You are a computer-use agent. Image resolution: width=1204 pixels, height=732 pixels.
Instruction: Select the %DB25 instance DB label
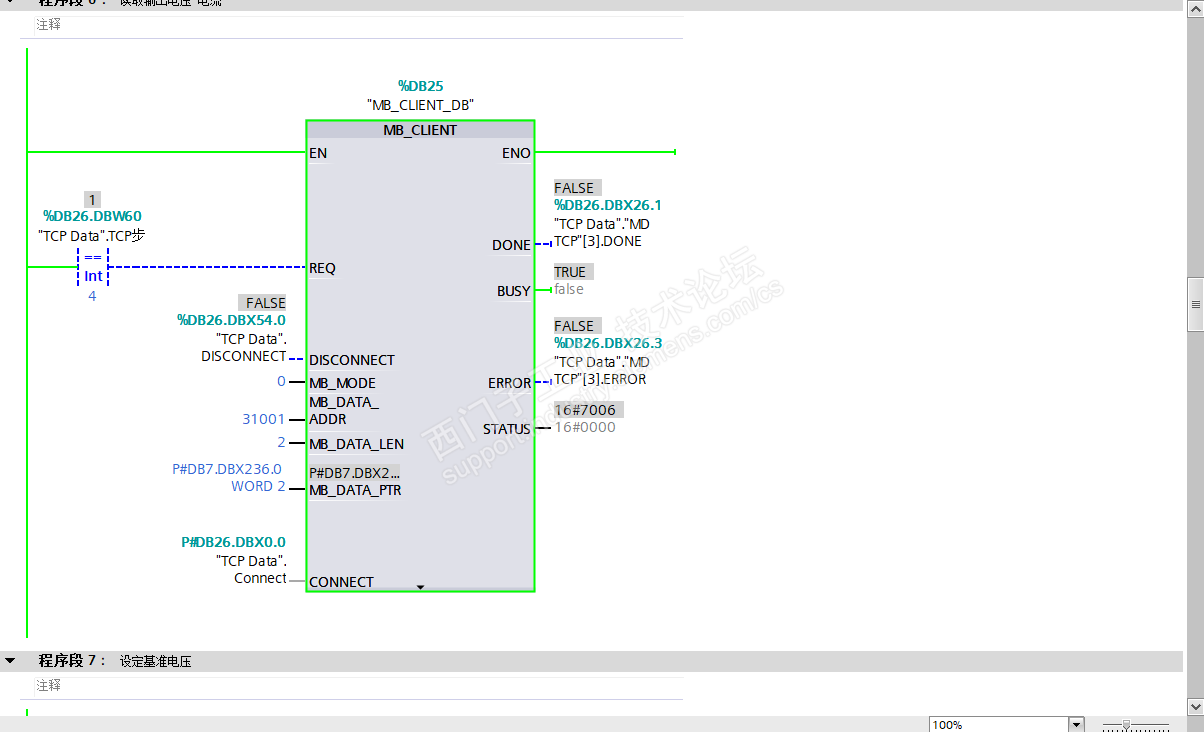click(420, 86)
